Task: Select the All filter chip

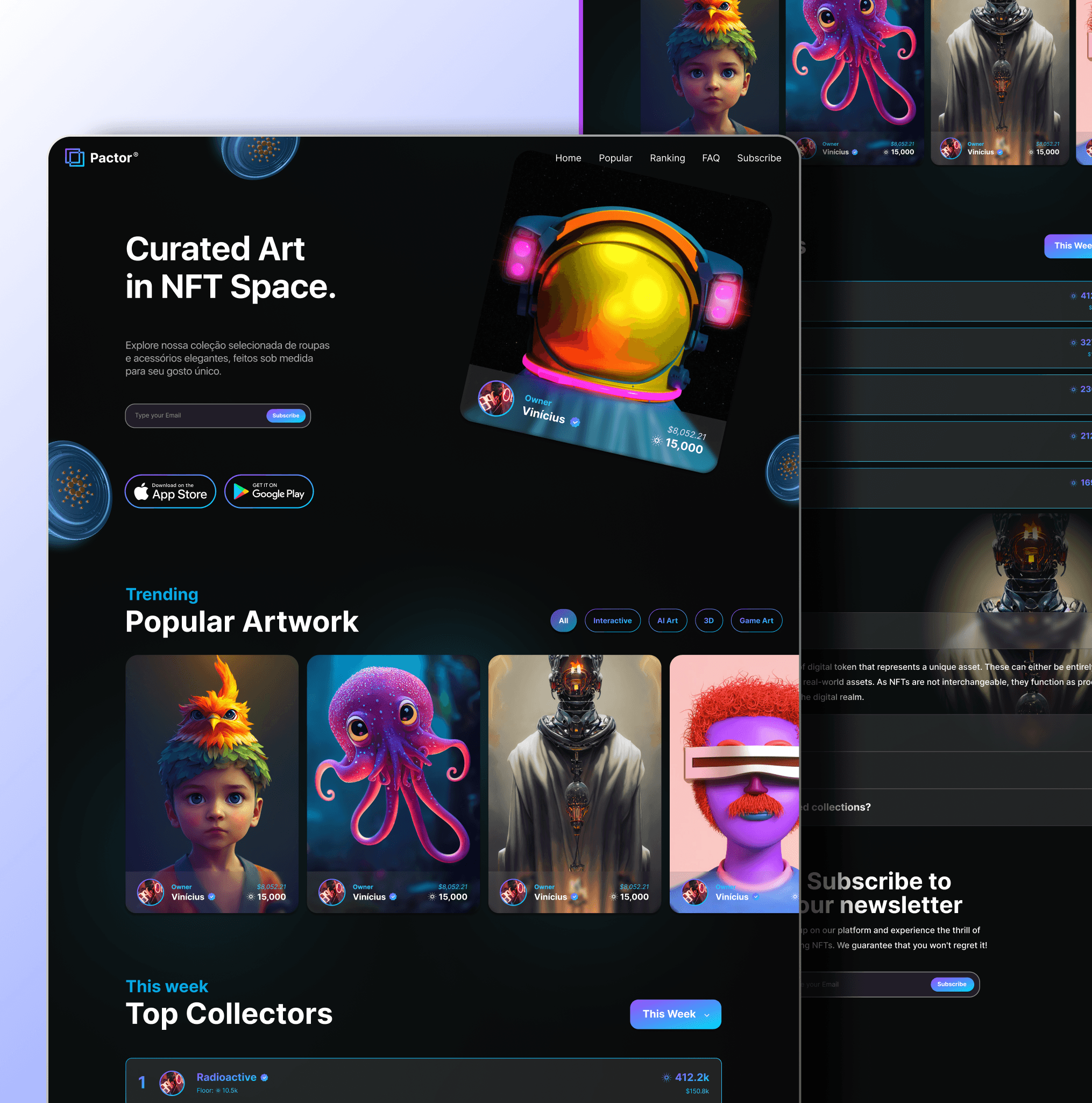Action: [563, 620]
